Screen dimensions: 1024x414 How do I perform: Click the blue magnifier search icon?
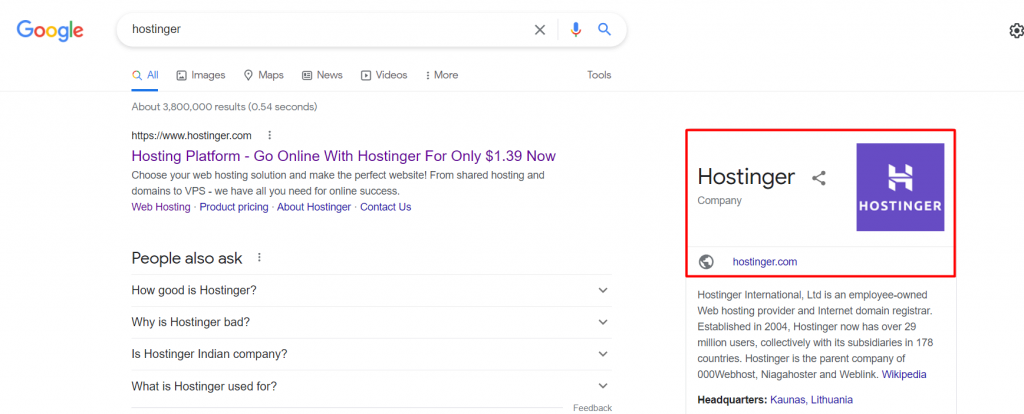[x=604, y=30]
